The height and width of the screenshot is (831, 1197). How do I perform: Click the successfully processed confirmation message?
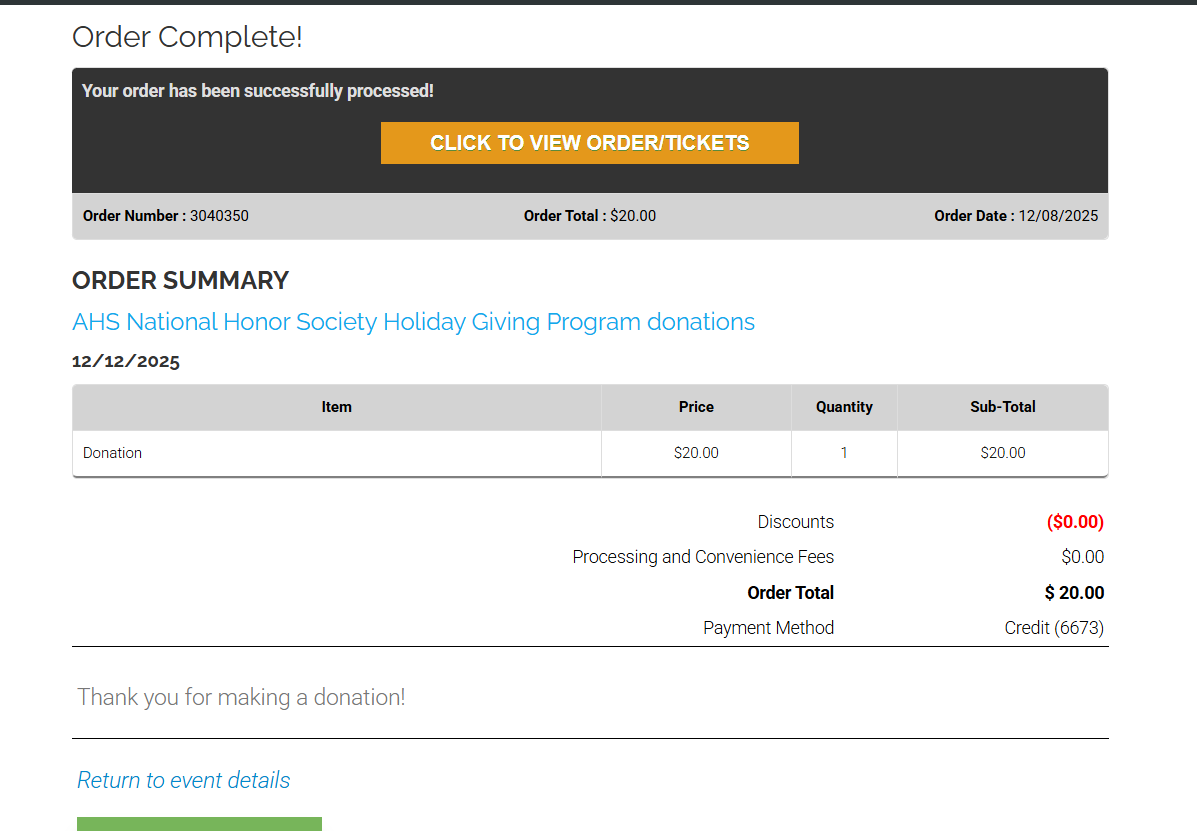pos(258,91)
